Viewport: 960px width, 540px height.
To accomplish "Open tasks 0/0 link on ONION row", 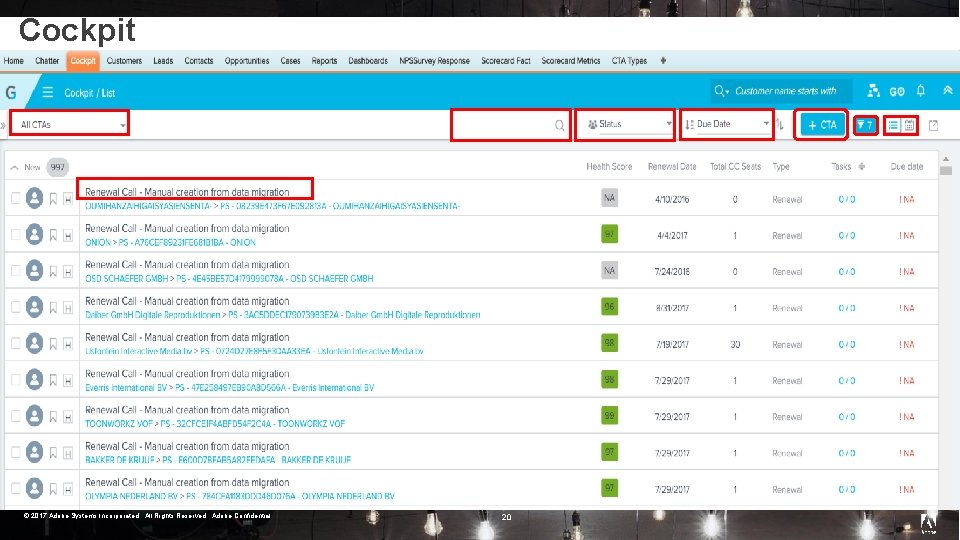I will pyautogui.click(x=847, y=236).
